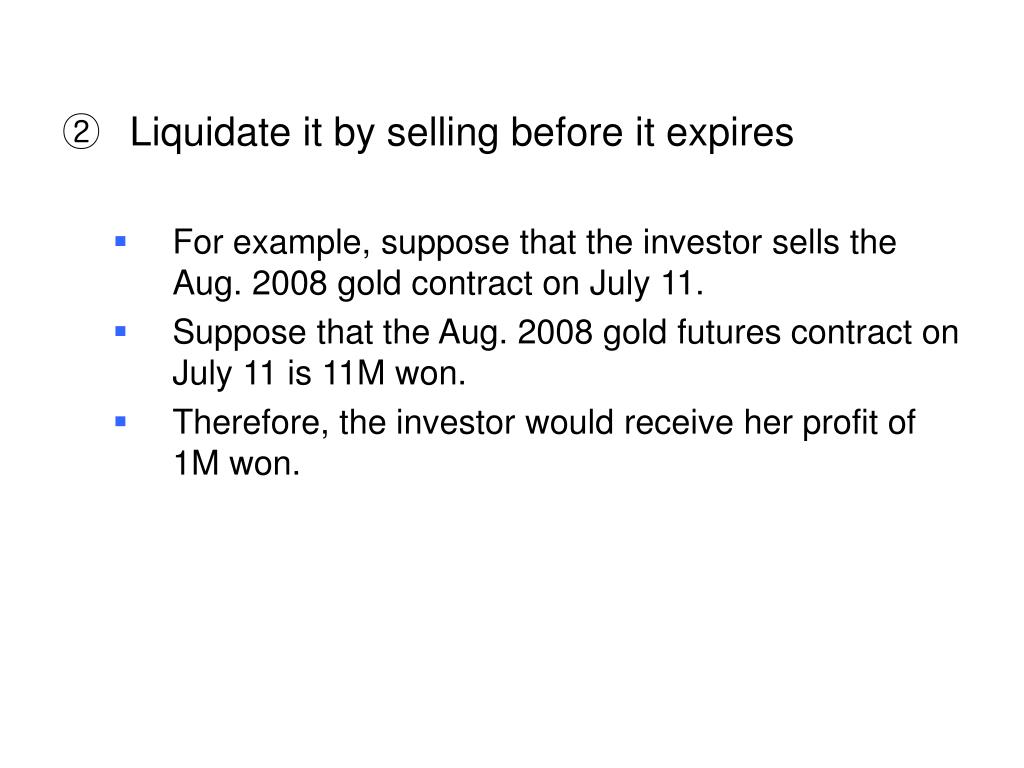This screenshot has height=768, width=1024.
Task: Click the text 'Suppose that the Aug. 2008'
Action: tap(383, 332)
